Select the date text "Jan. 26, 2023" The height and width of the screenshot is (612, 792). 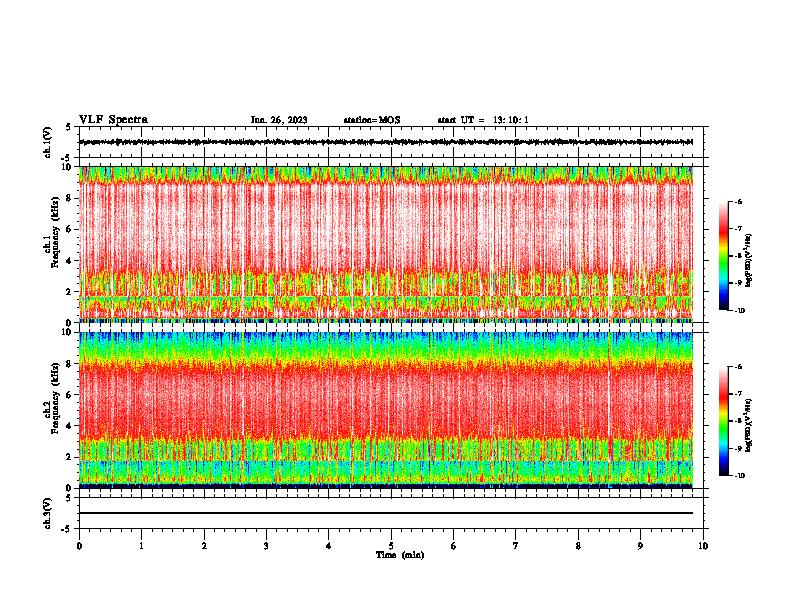coord(279,120)
